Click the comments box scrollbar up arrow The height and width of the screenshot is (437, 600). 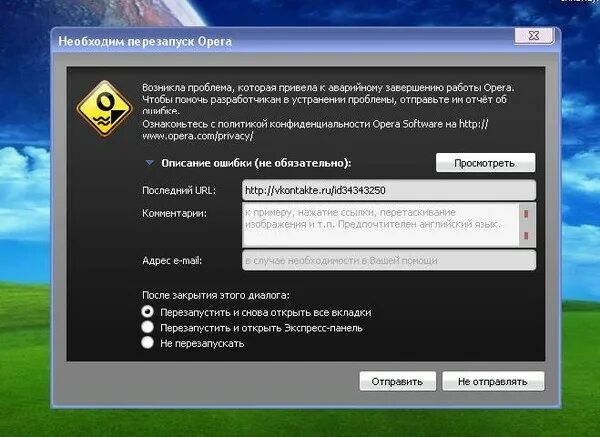(x=527, y=214)
